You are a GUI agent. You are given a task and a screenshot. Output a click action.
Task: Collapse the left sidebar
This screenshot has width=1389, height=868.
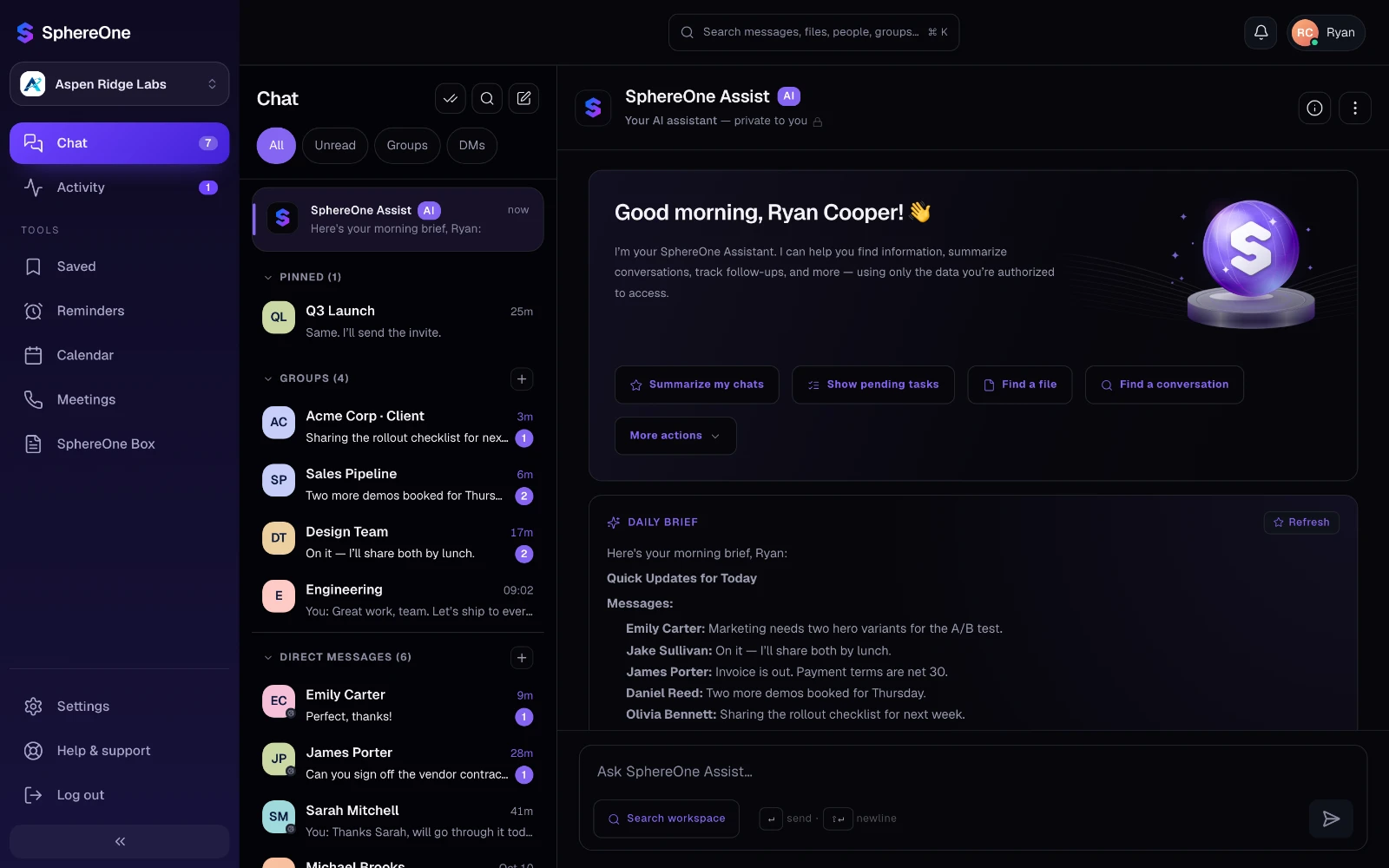pyautogui.click(x=120, y=841)
